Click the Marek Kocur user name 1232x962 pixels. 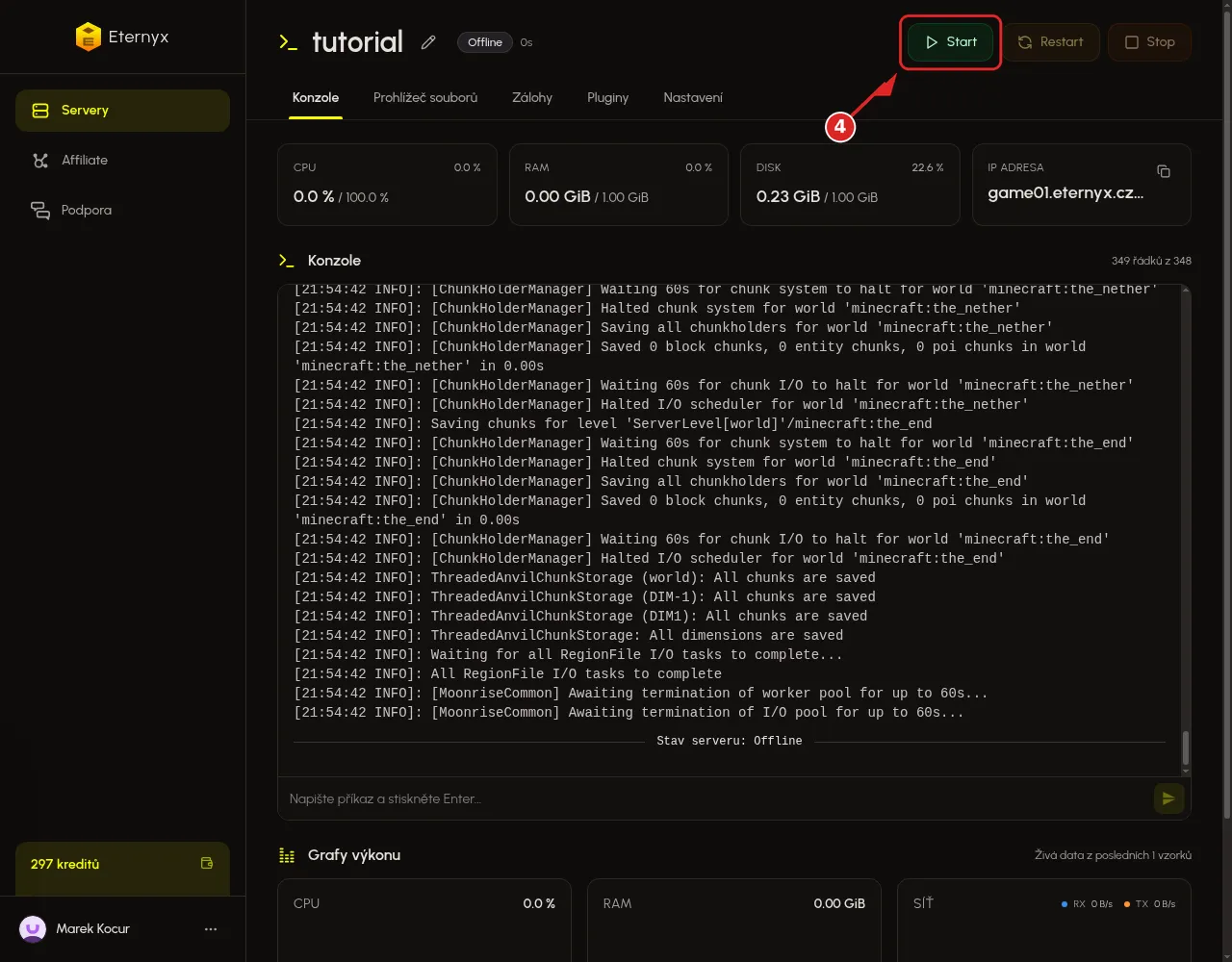93,928
